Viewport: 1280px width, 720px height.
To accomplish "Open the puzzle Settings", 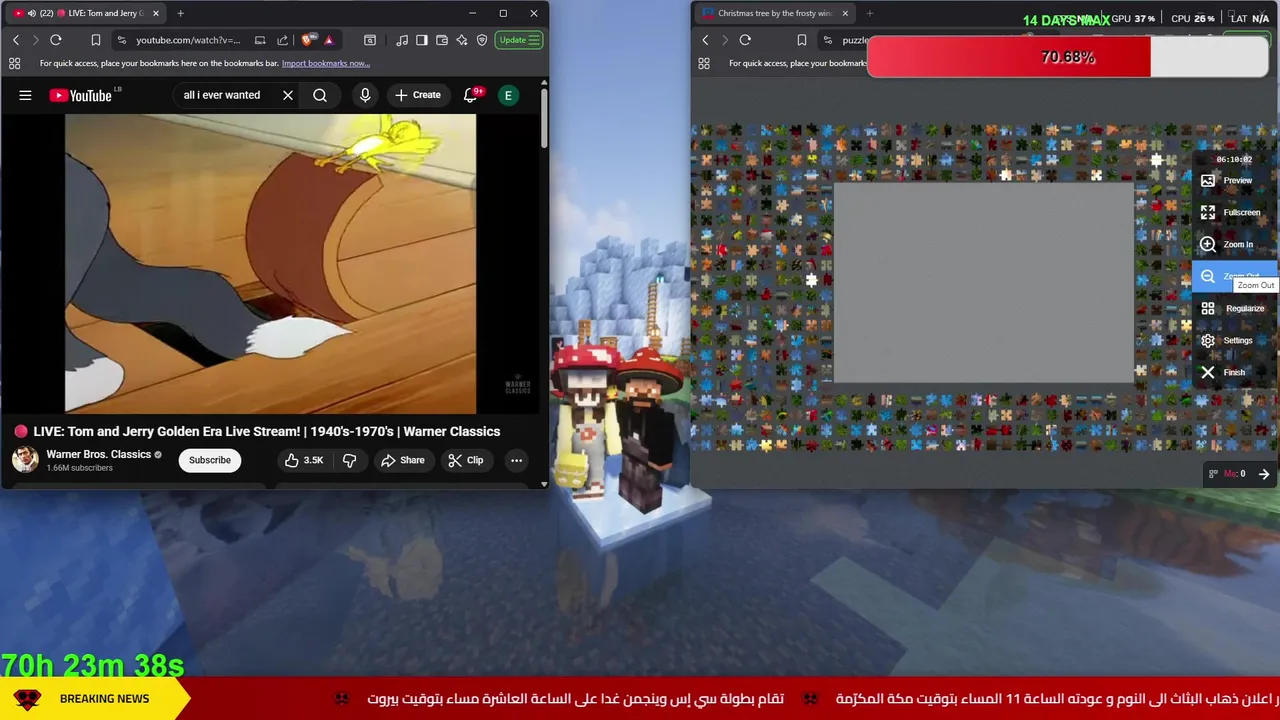I will pyautogui.click(x=1228, y=340).
